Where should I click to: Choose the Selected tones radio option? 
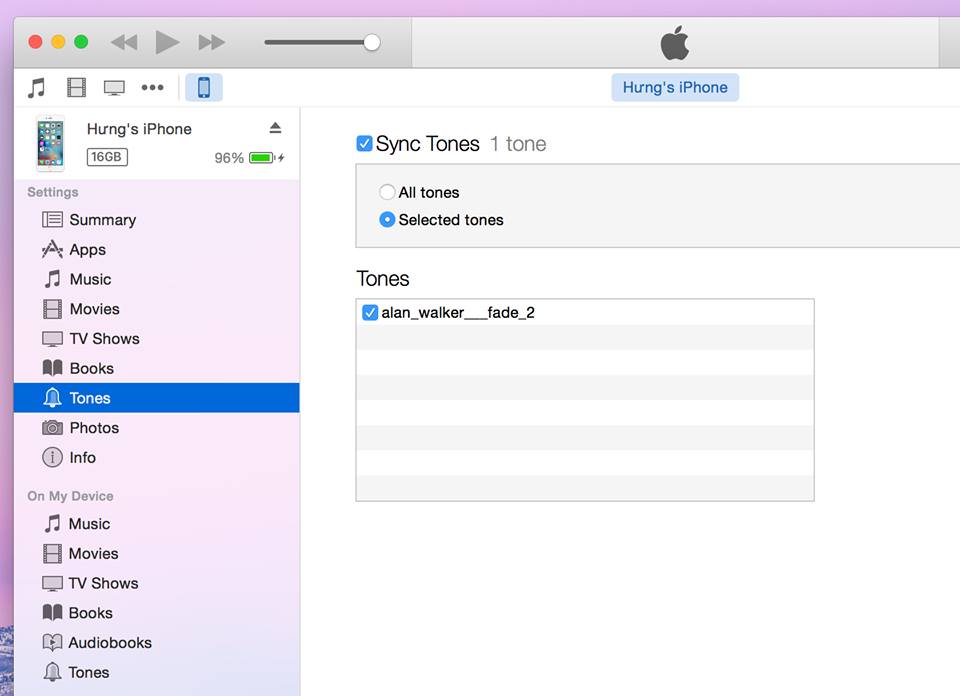[387, 220]
